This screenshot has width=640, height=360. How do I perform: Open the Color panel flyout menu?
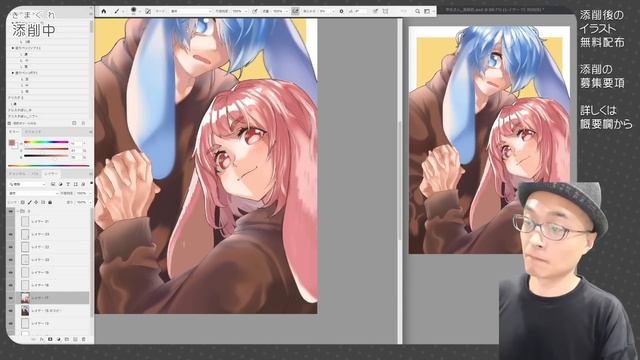point(90,132)
